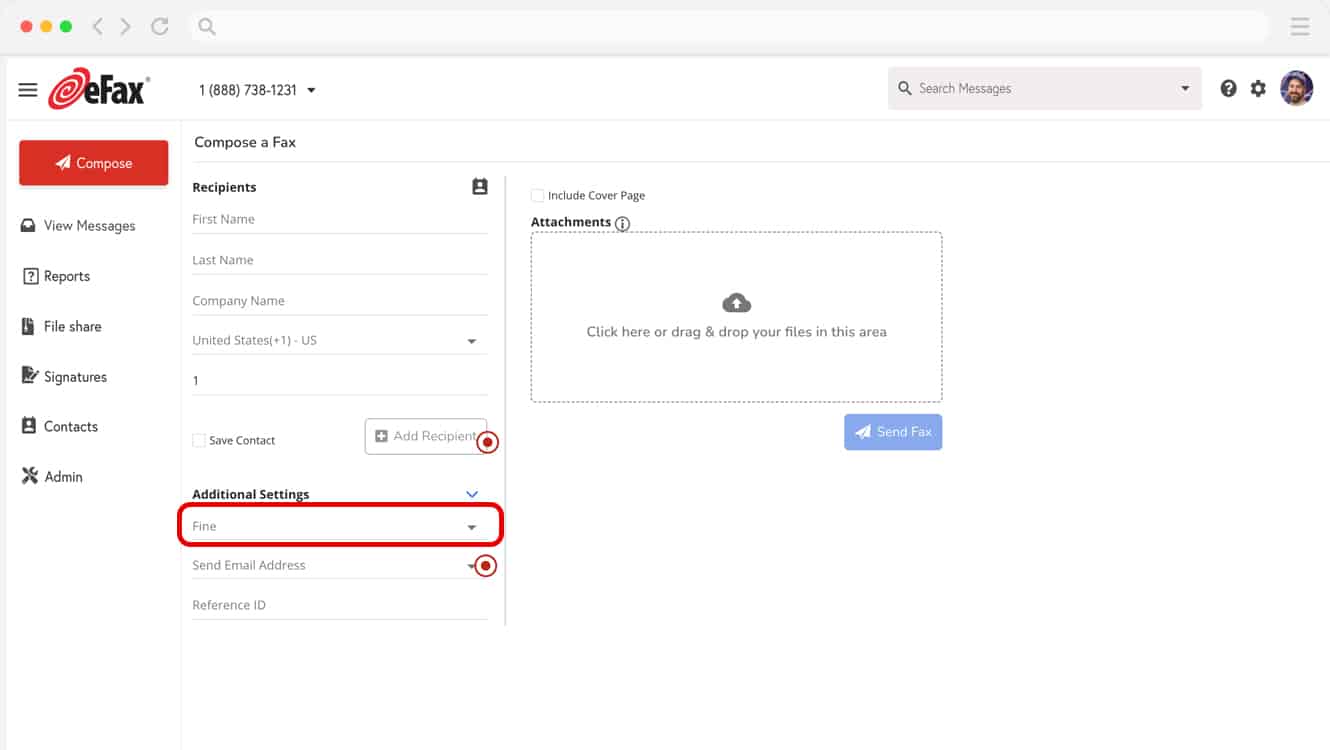Collapse the Additional Settings section
Viewport: 1330px width, 750px height.
[x=472, y=494]
